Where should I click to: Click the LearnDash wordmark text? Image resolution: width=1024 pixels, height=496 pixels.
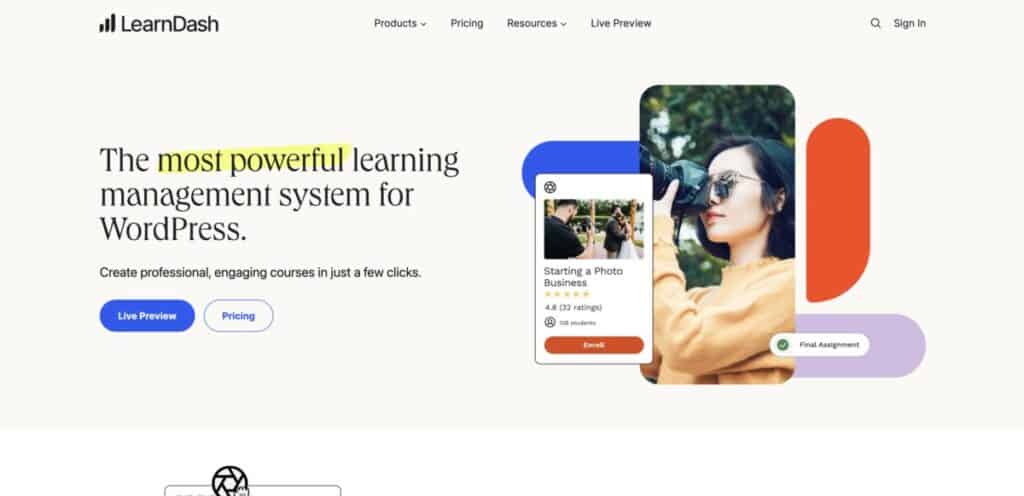169,24
